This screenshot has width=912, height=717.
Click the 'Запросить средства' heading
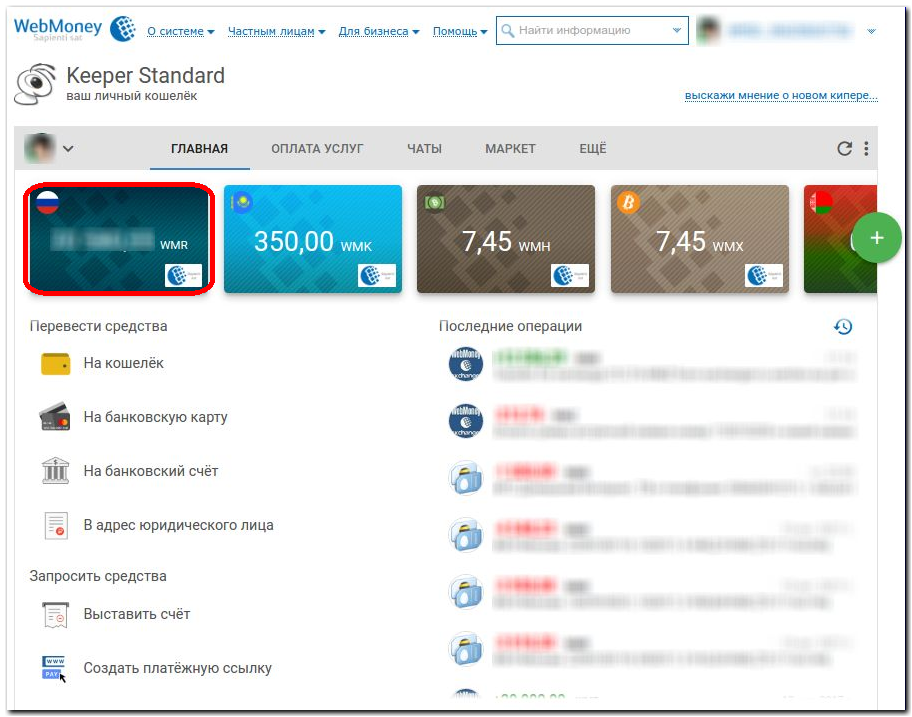98,576
